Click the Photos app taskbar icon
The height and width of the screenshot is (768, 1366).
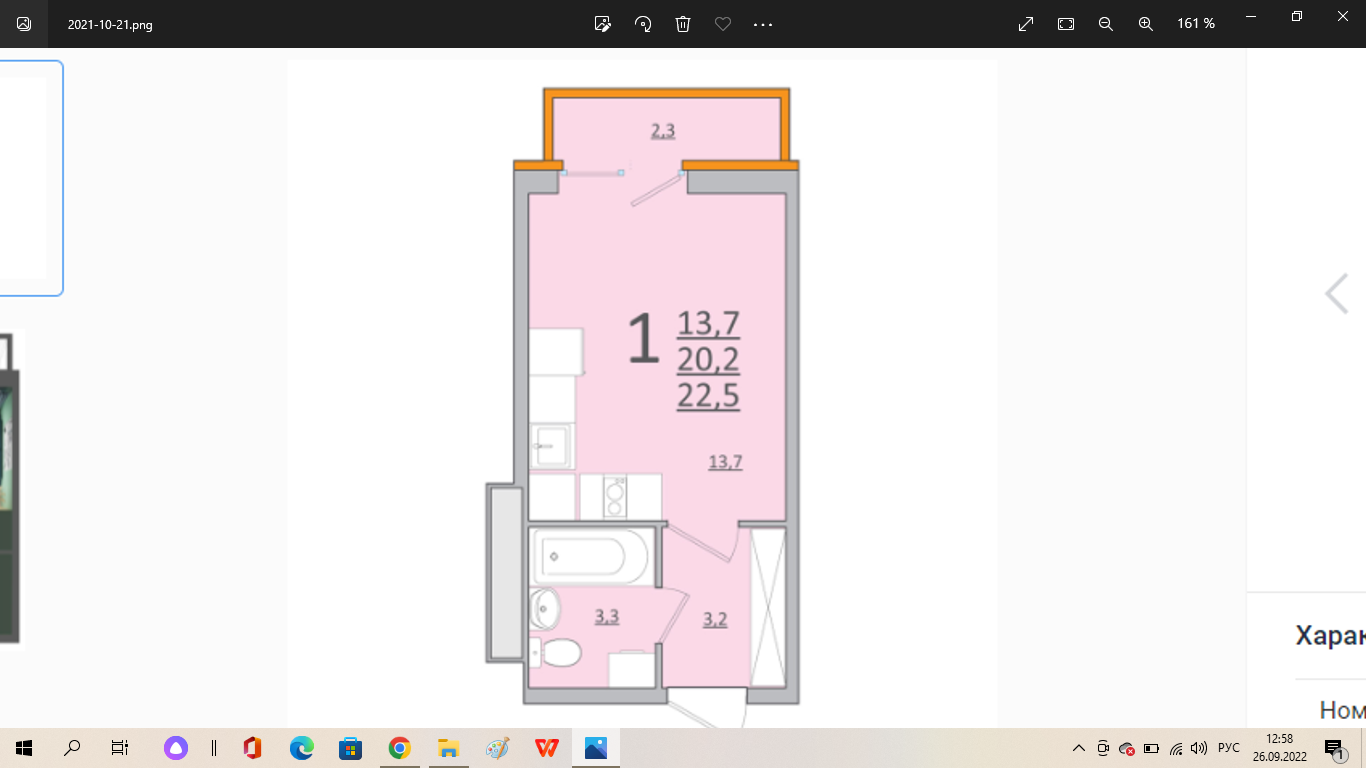[596, 748]
